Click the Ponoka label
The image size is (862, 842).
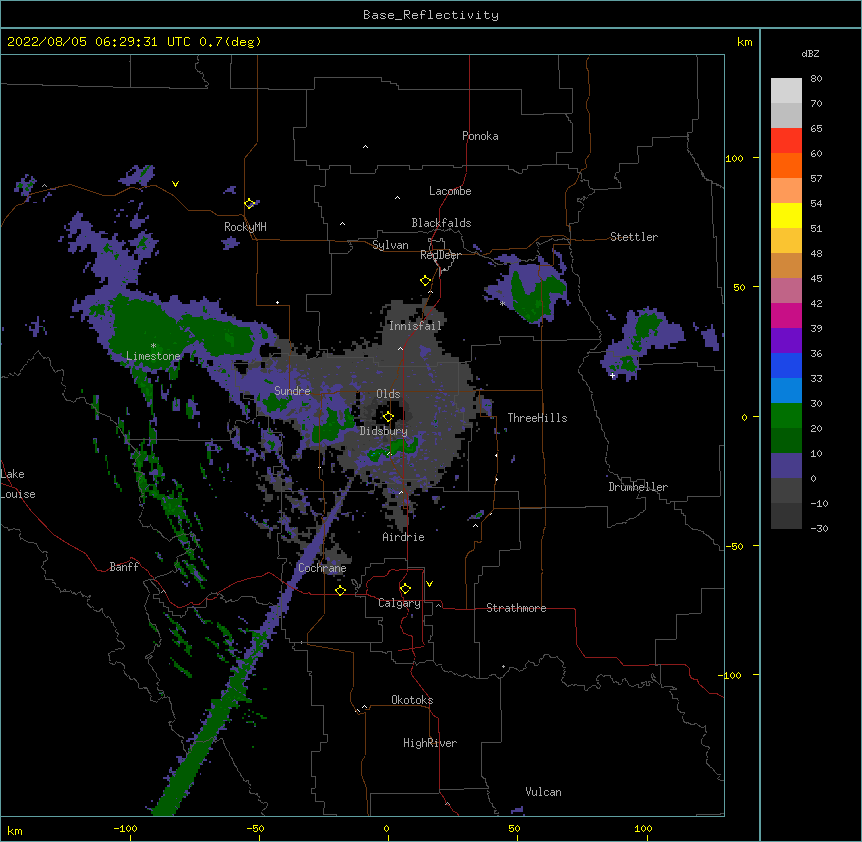[480, 136]
